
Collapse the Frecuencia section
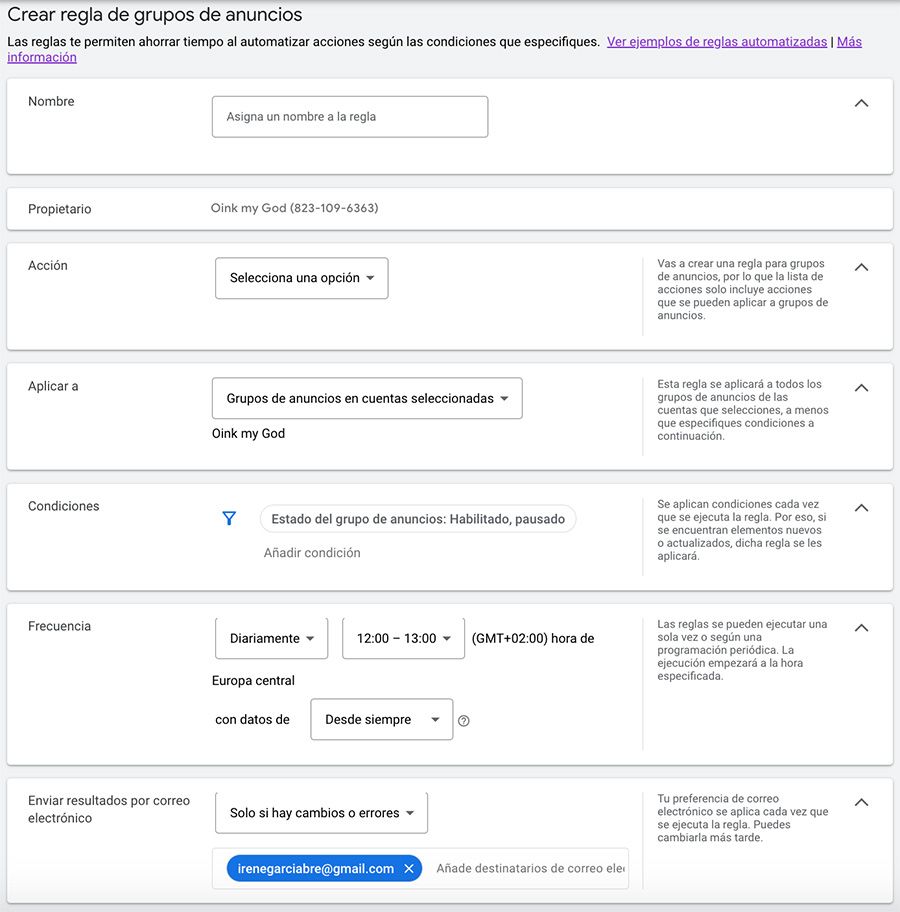tap(861, 627)
